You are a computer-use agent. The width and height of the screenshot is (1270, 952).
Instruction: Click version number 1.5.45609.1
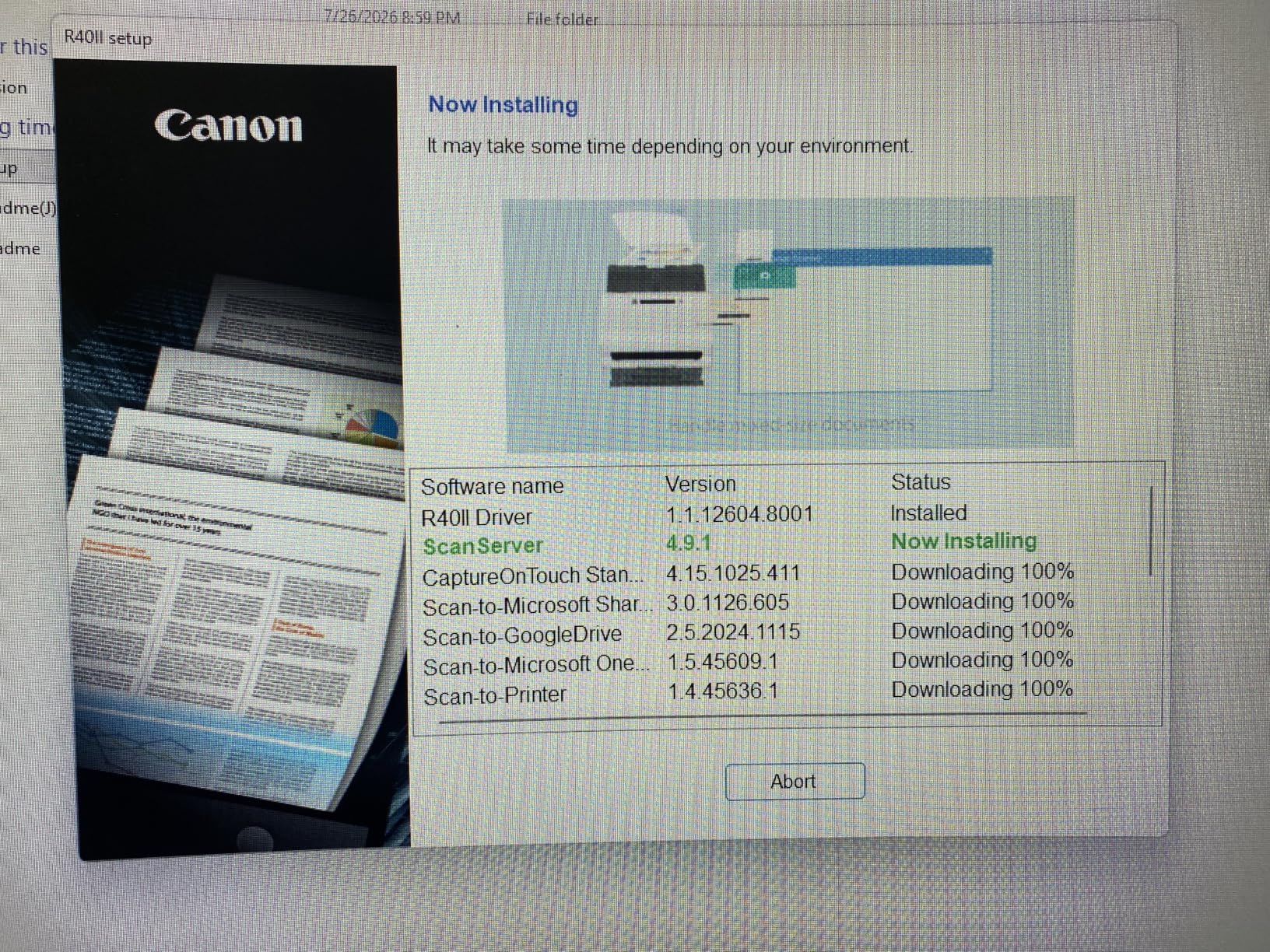(723, 662)
